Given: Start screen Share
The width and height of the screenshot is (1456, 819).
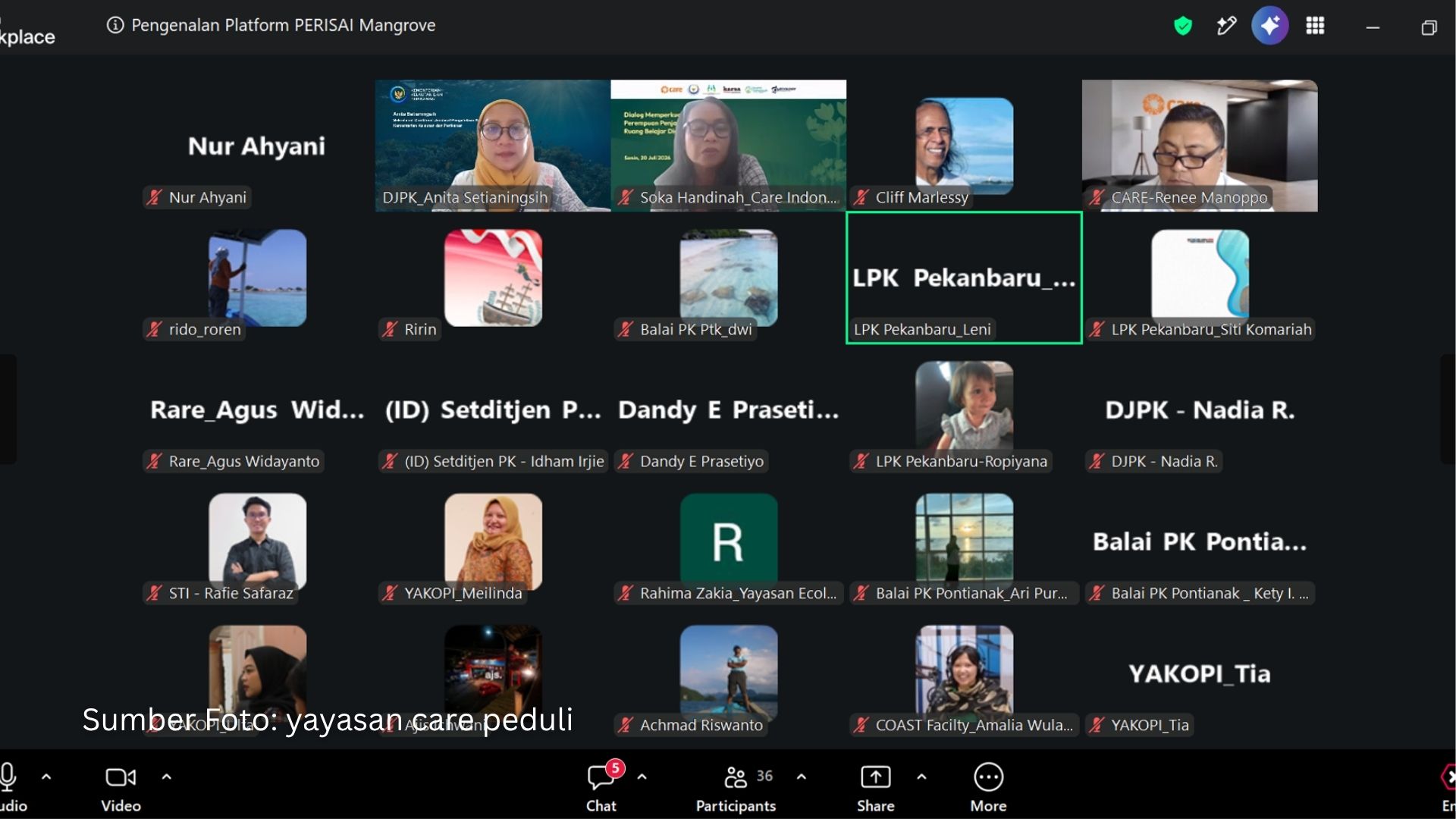Looking at the screenshot, I should pyautogui.click(x=876, y=788).
